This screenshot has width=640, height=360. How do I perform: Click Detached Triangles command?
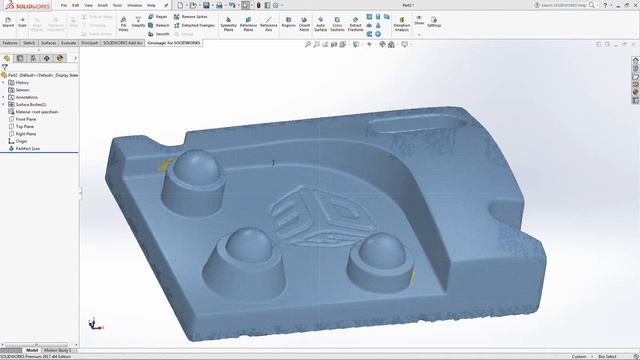194,25
